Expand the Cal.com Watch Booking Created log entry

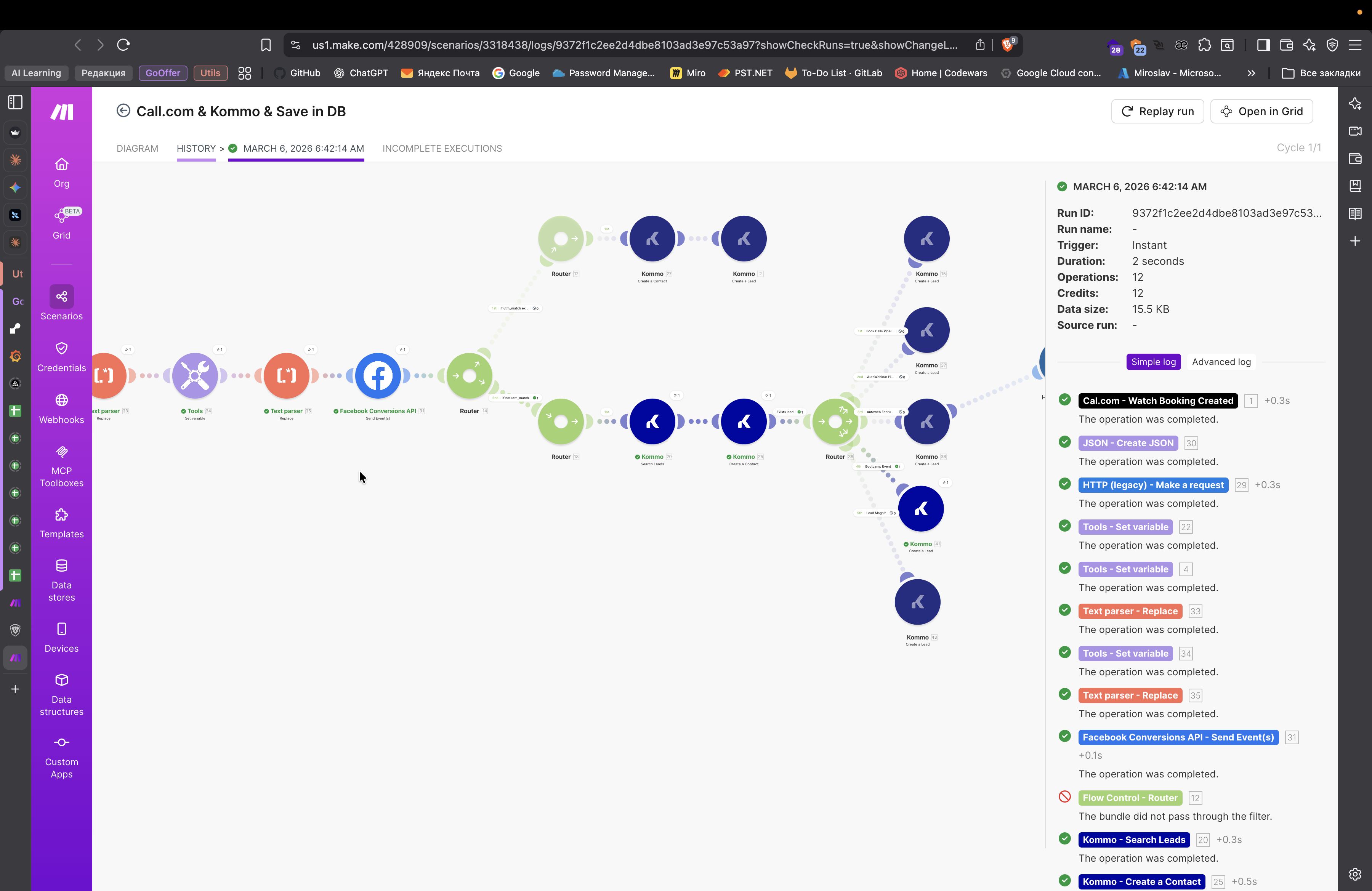tap(1157, 401)
